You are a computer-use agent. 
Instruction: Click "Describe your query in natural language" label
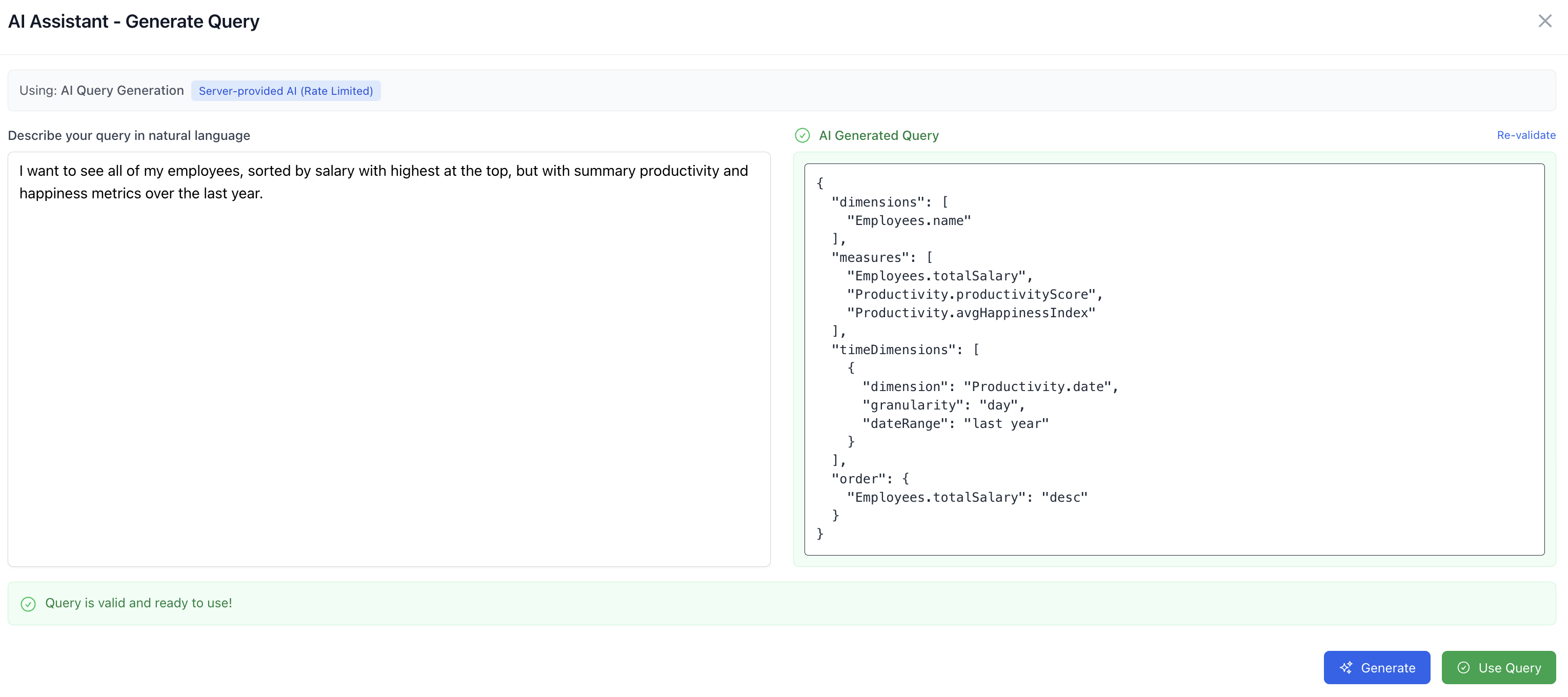click(x=129, y=135)
